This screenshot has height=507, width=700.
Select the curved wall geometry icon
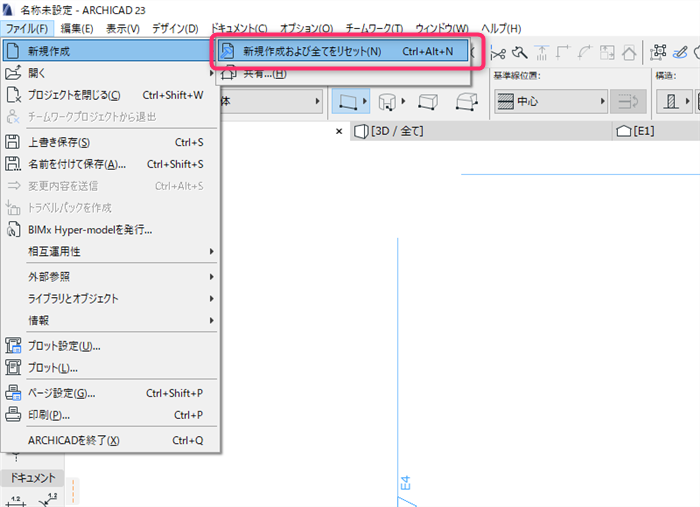(x=387, y=102)
